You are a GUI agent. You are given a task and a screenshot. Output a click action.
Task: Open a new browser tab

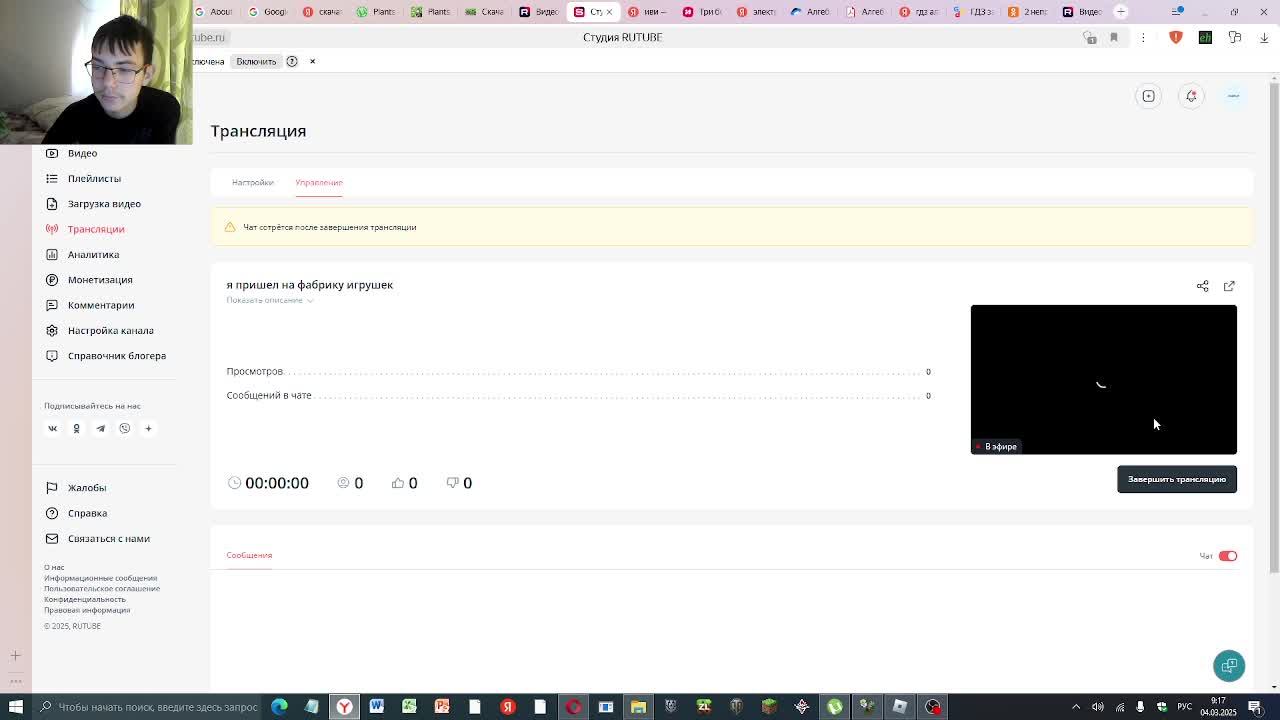click(x=1121, y=12)
